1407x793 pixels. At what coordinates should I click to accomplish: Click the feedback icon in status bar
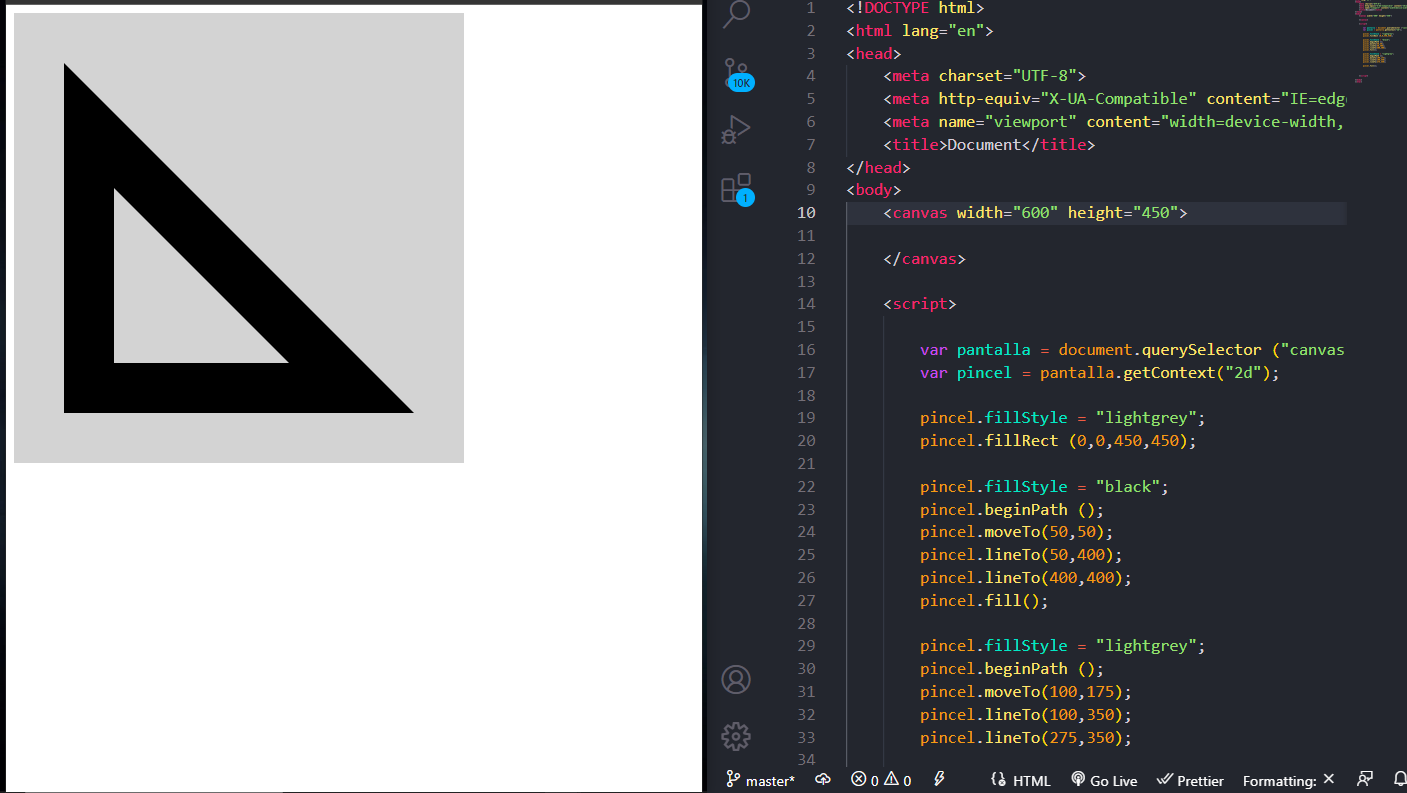pos(1364,780)
